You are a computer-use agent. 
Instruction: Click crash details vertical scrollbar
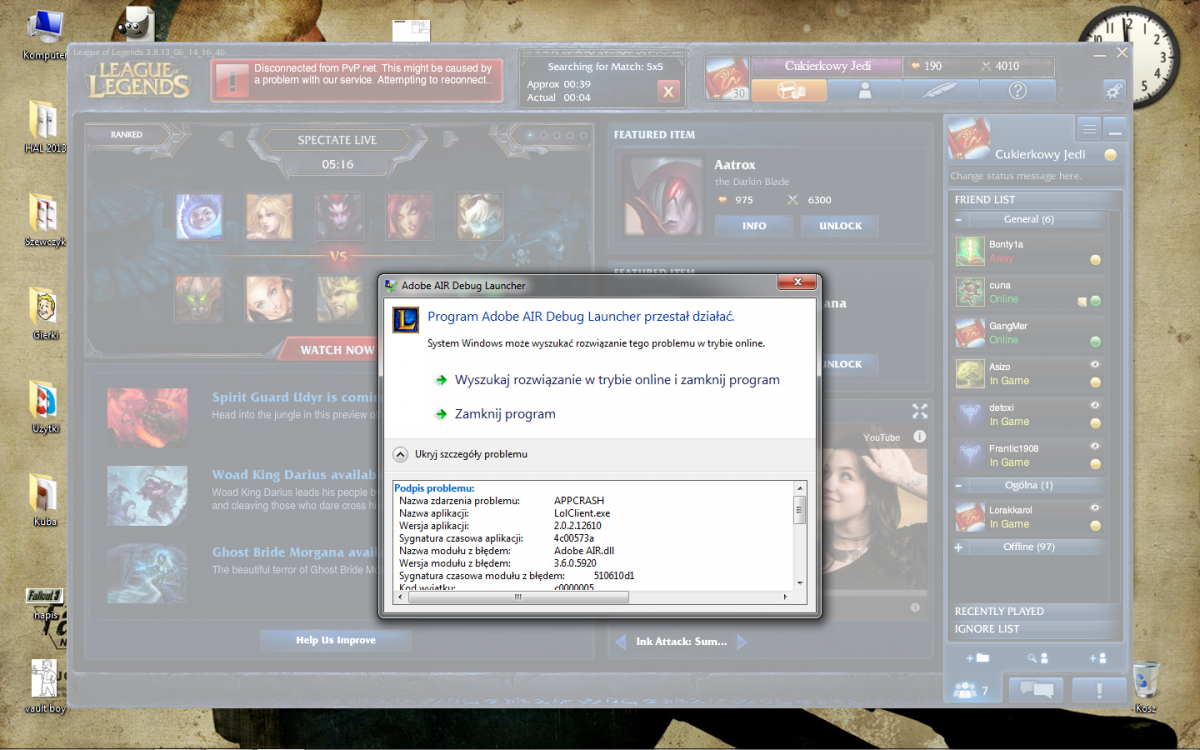pyautogui.click(x=799, y=536)
